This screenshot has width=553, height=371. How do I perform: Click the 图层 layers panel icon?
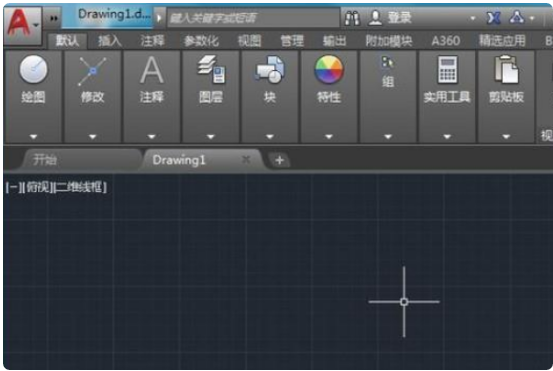[211, 69]
